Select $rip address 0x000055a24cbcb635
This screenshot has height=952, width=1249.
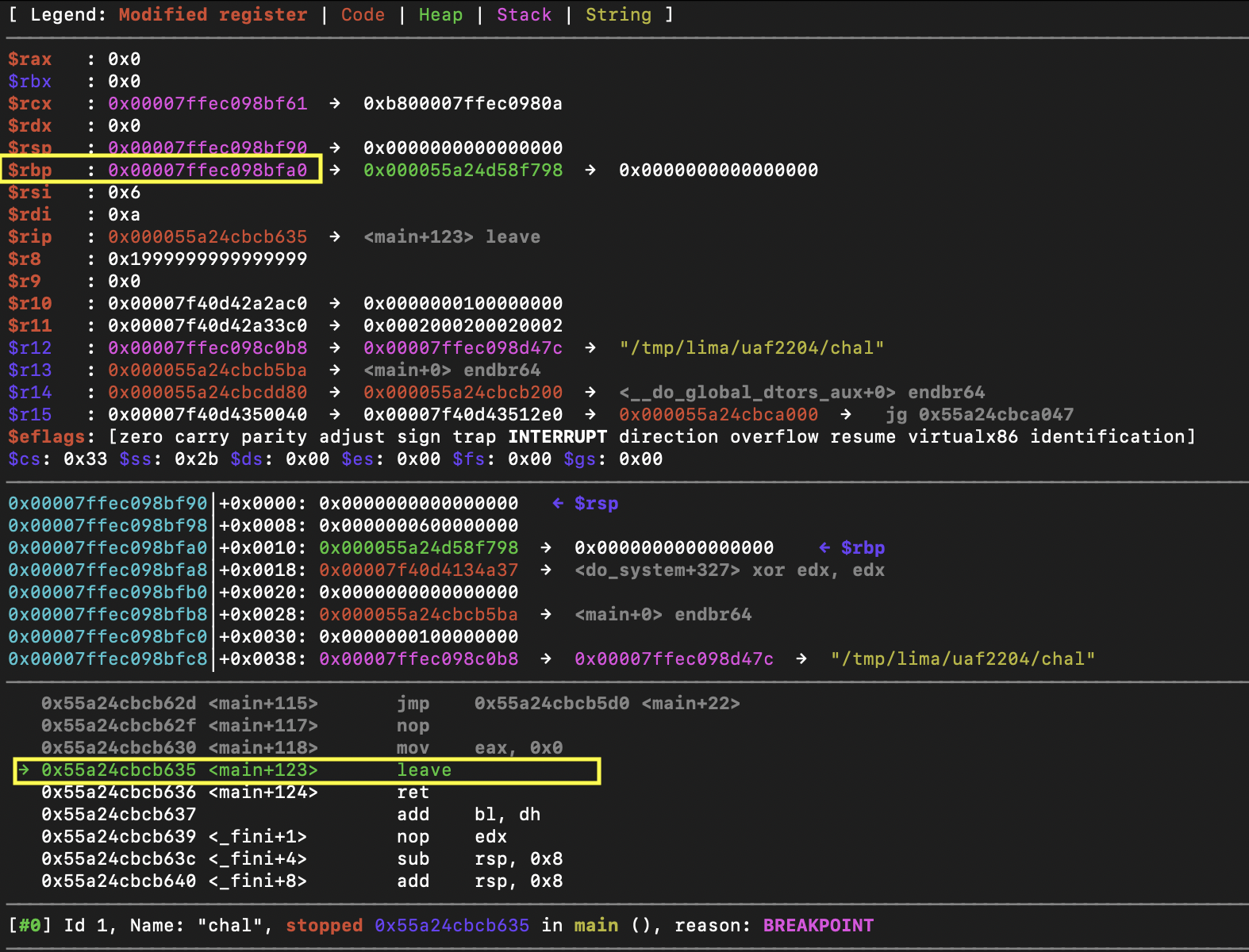coord(208,237)
